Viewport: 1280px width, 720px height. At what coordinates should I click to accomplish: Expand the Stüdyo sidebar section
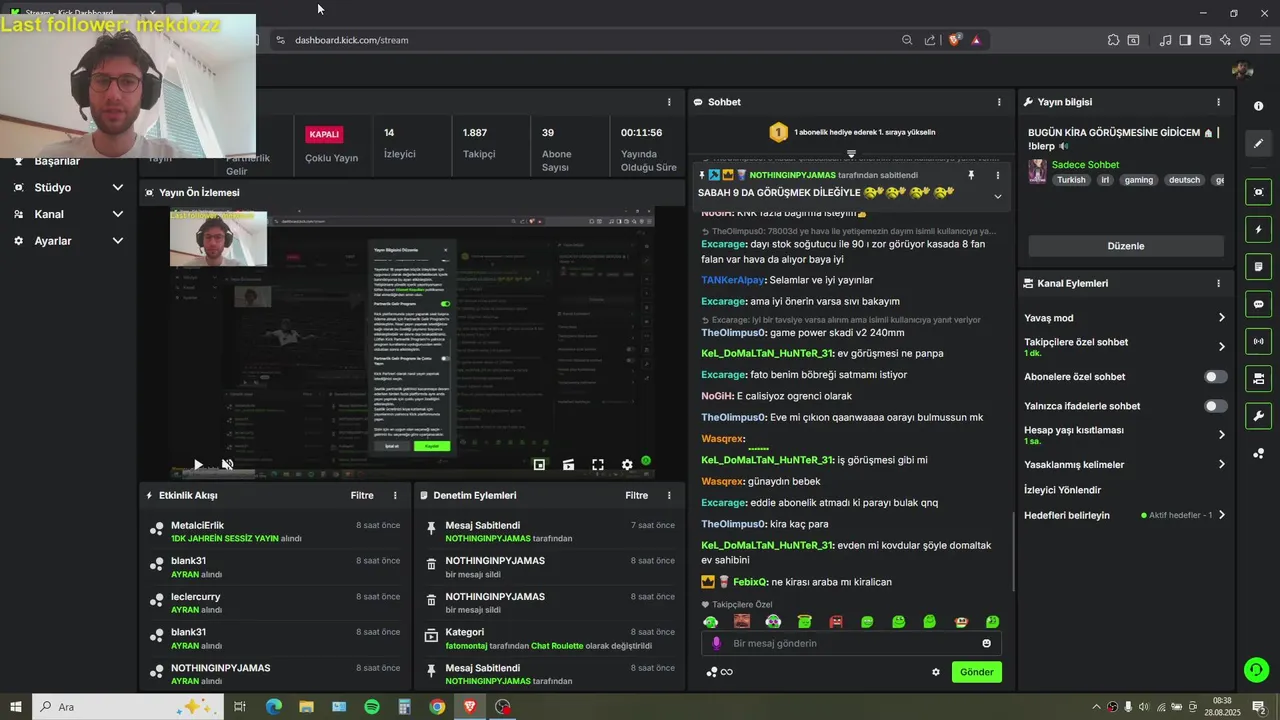coord(117,187)
